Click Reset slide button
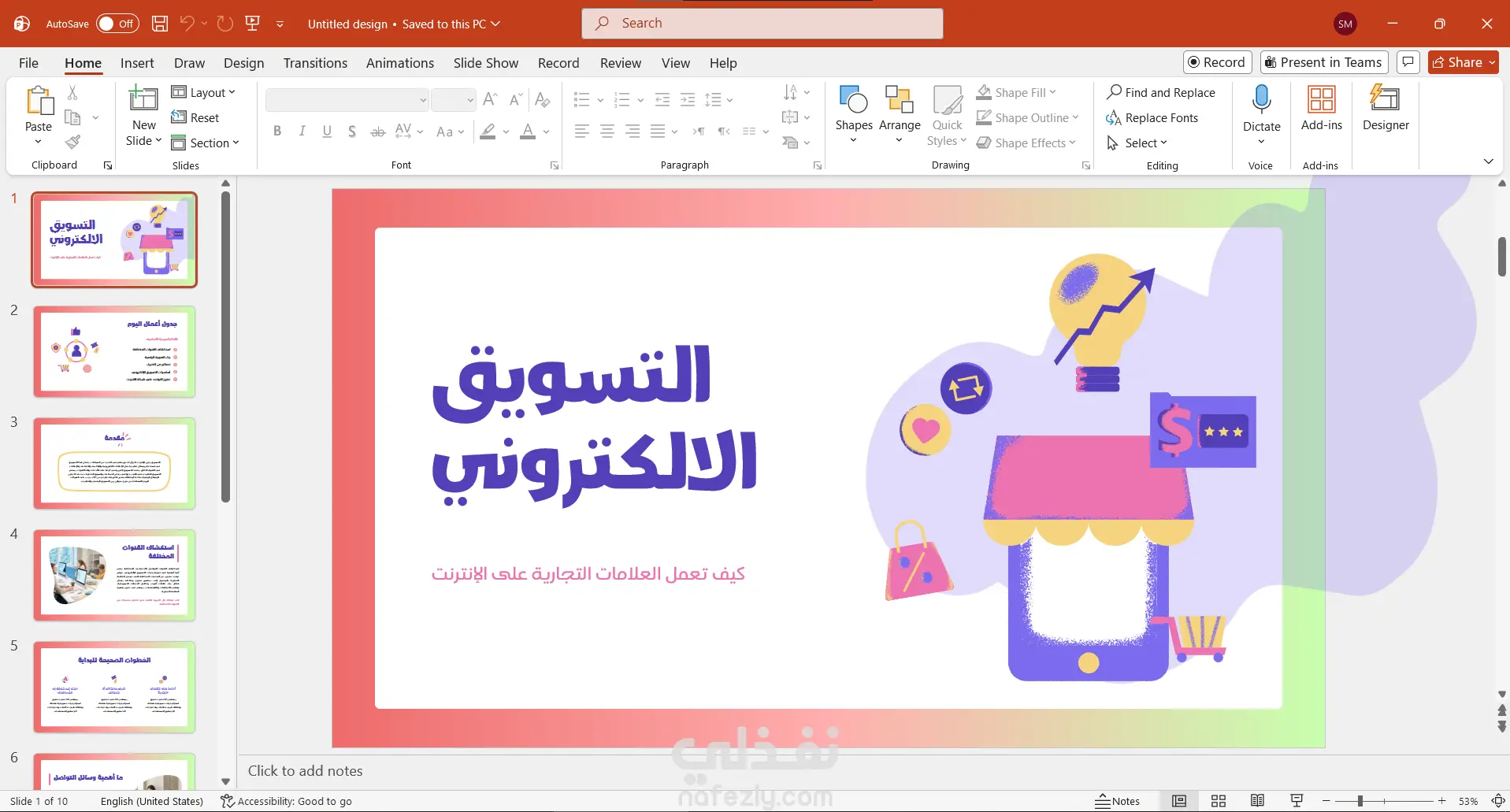Screen dimensions: 1510x812 click(195, 117)
